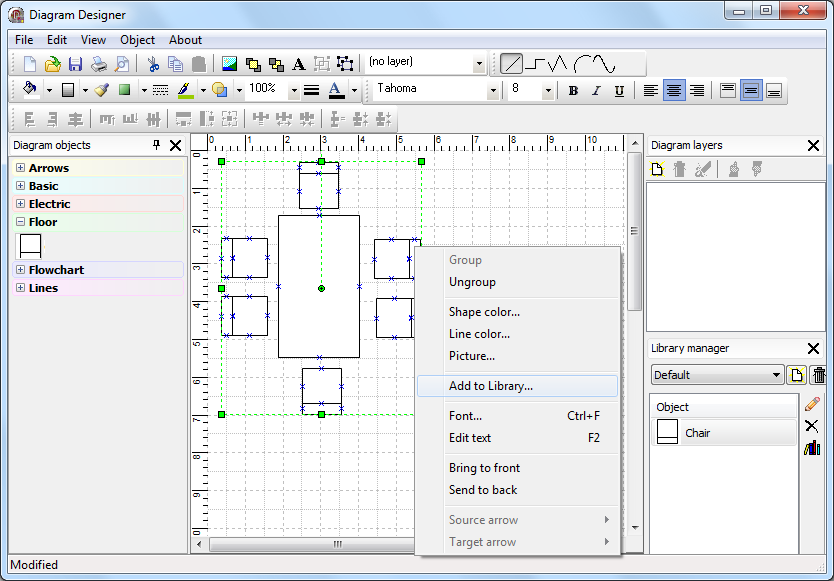Add a new layer in Diagram layers

(x=658, y=169)
